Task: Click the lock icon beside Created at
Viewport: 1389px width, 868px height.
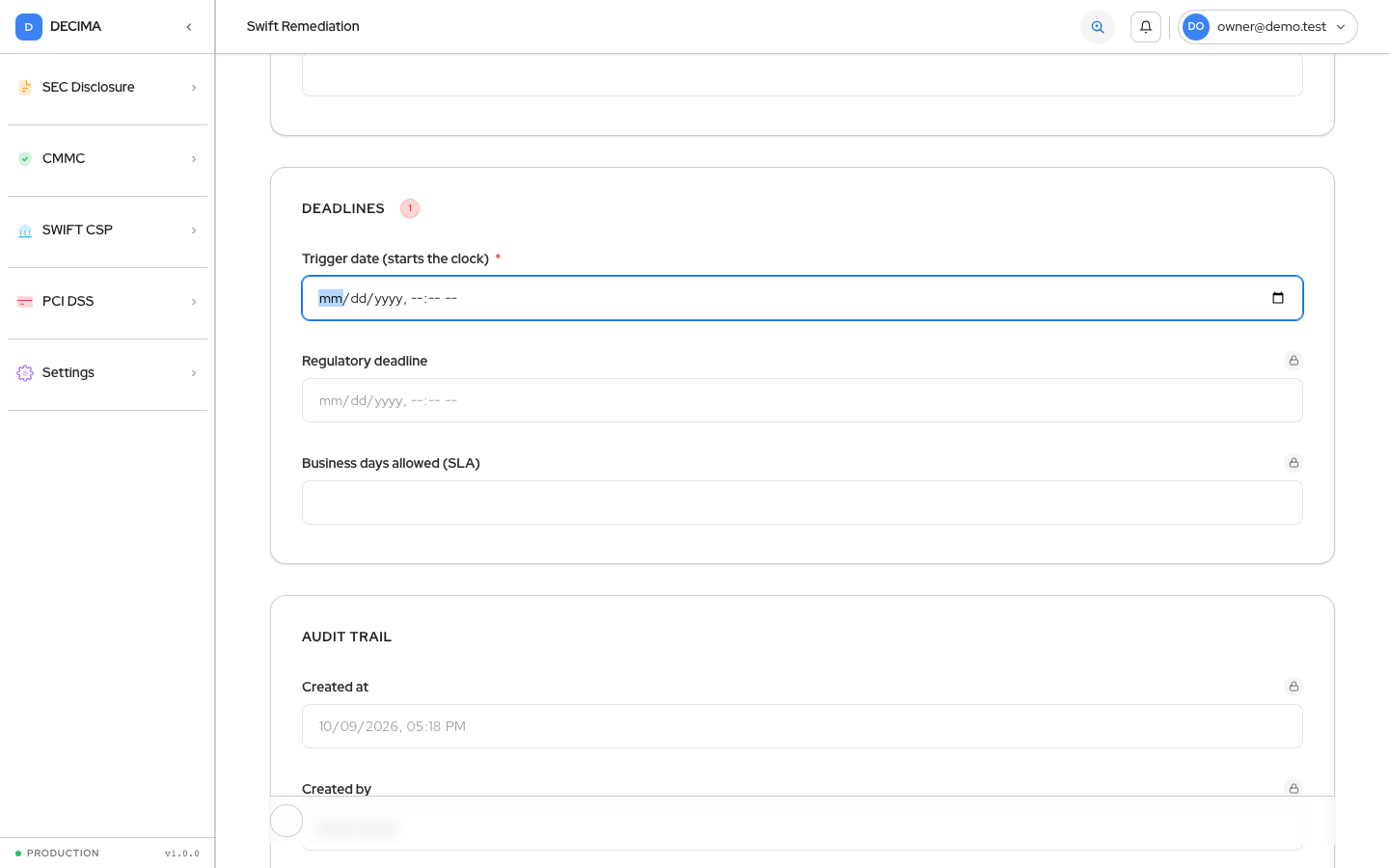Action: [1294, 687]
